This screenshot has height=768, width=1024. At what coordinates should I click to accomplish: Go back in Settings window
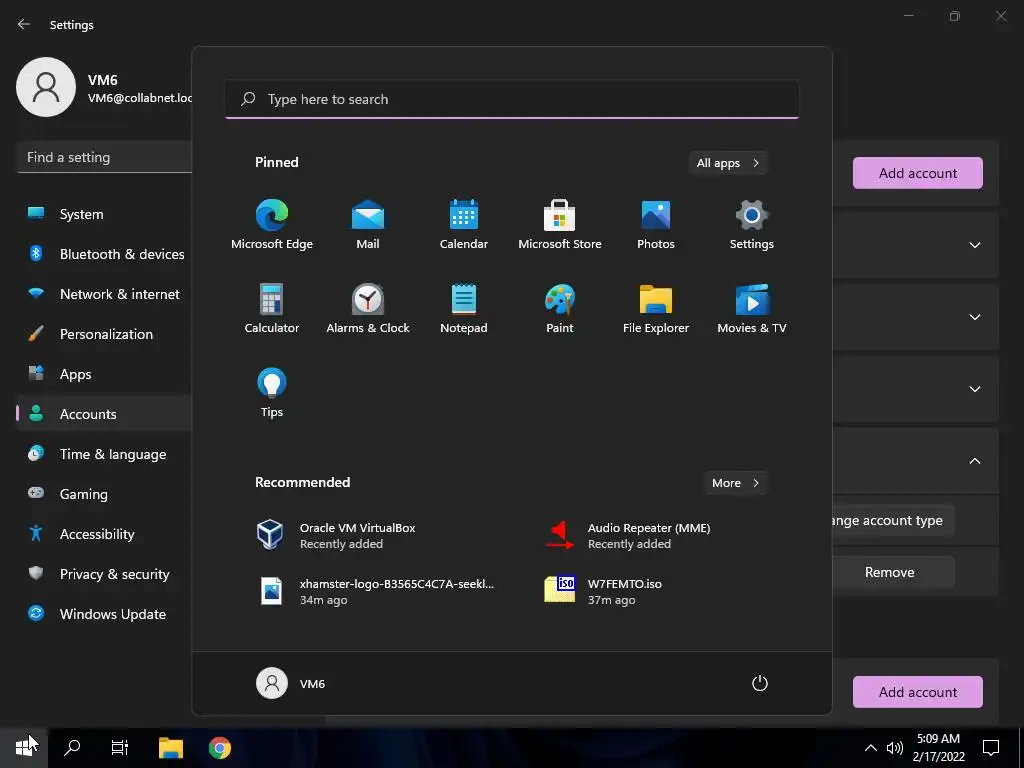[24, 24]
